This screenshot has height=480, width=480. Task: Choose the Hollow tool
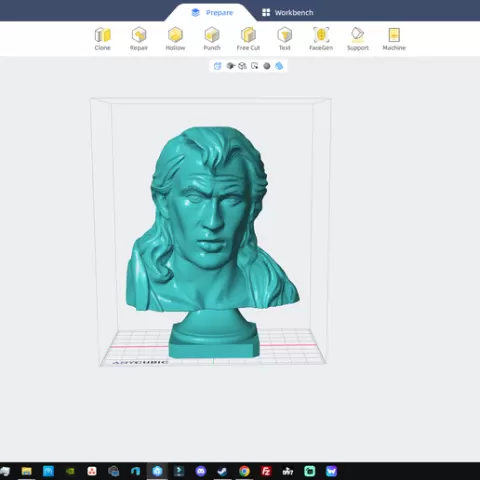[175, 39]
